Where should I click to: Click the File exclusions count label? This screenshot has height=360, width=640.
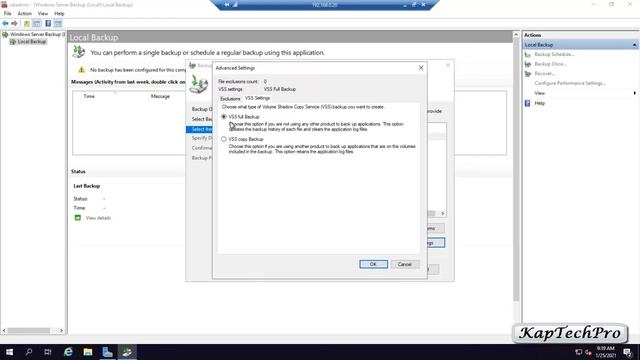pos(238,82)
